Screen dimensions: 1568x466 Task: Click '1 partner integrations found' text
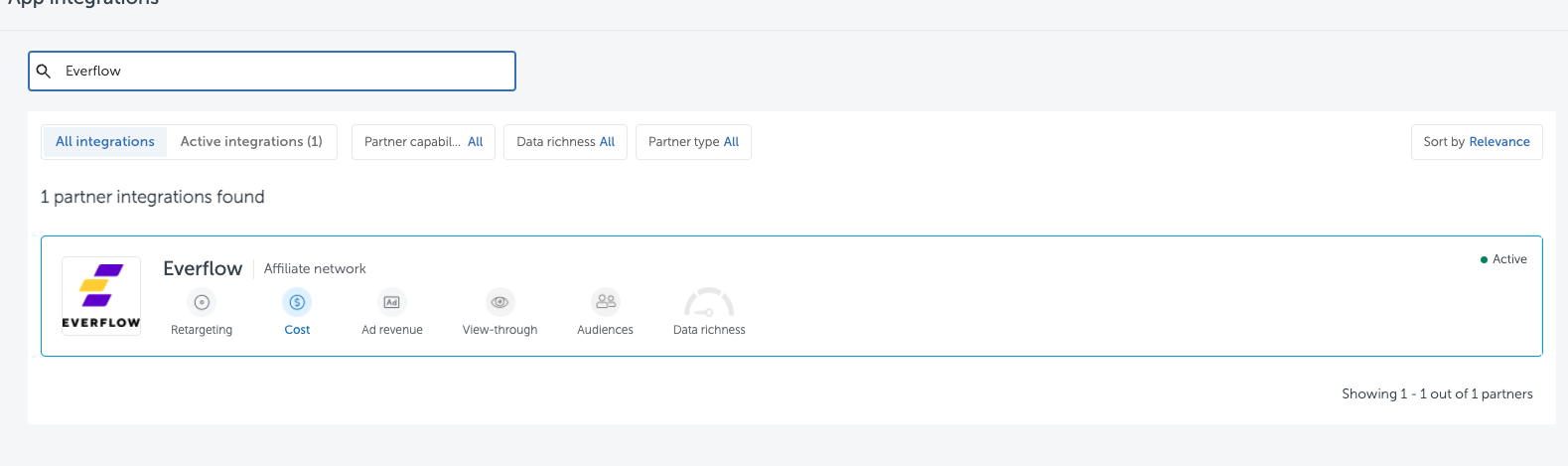(152, 197)
